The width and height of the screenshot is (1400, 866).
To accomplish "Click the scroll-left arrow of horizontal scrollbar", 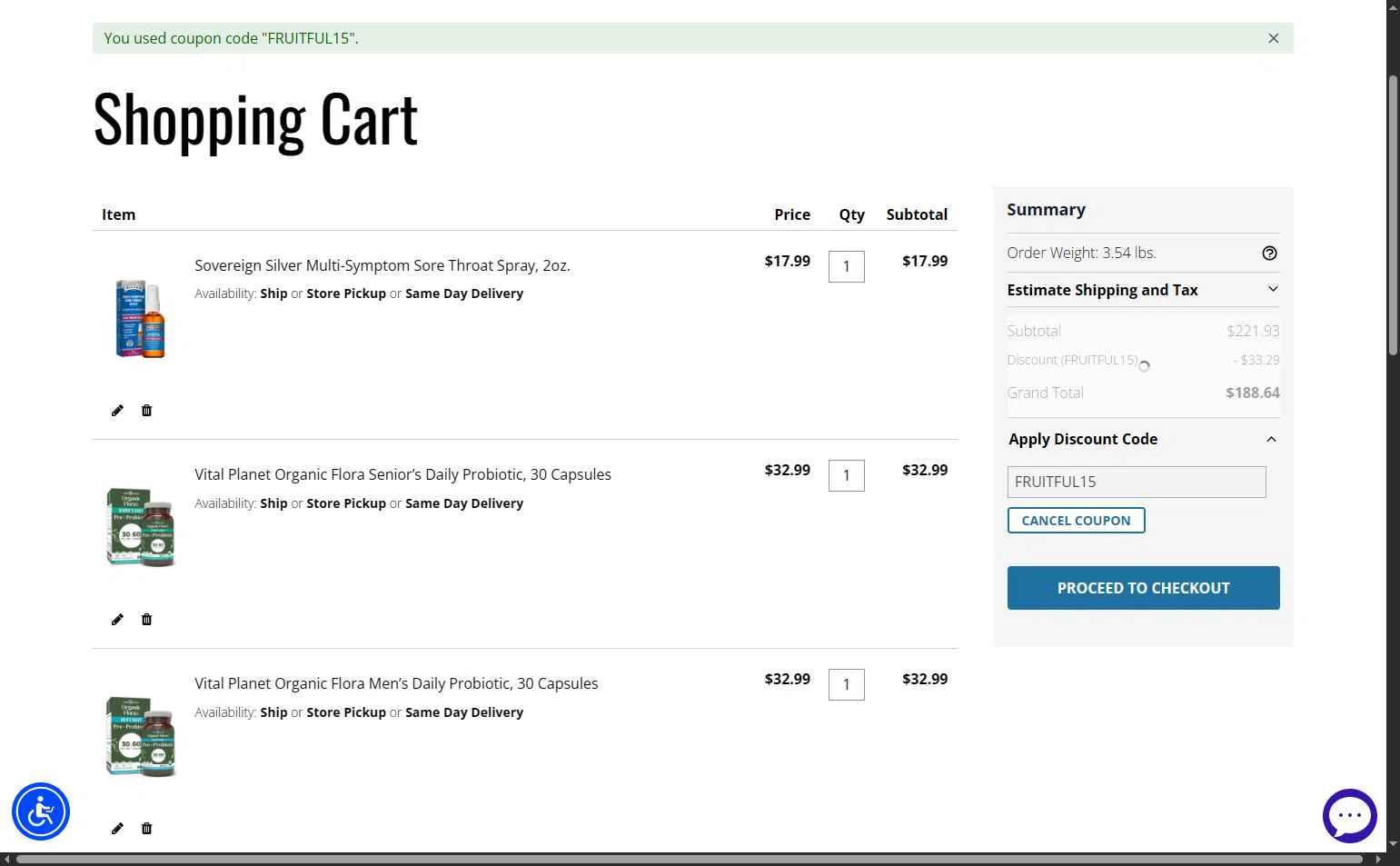I will pos(6,859).
